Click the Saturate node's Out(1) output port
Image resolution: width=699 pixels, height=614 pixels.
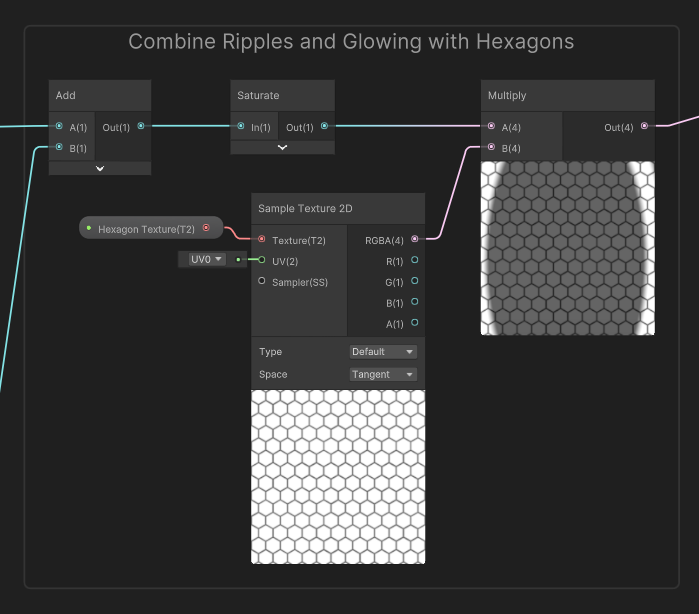(324, 127)
